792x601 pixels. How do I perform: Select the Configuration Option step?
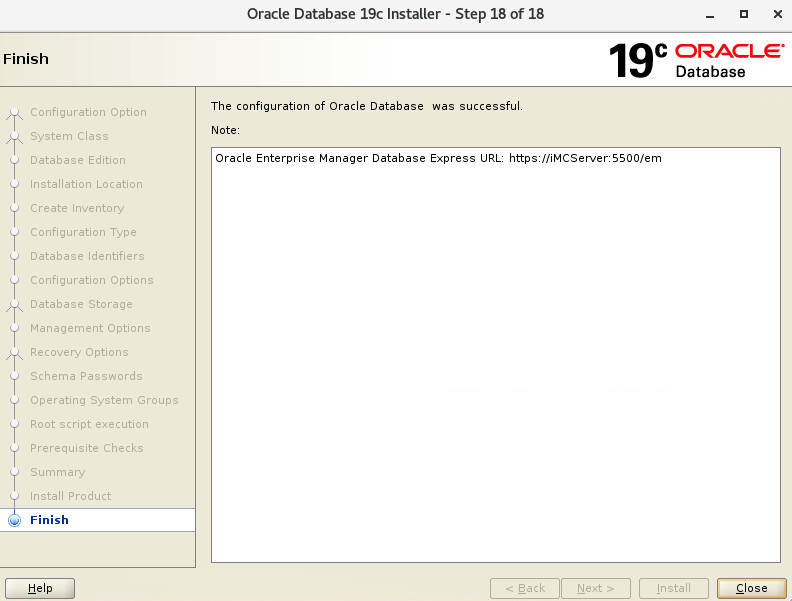coord(88,112)
